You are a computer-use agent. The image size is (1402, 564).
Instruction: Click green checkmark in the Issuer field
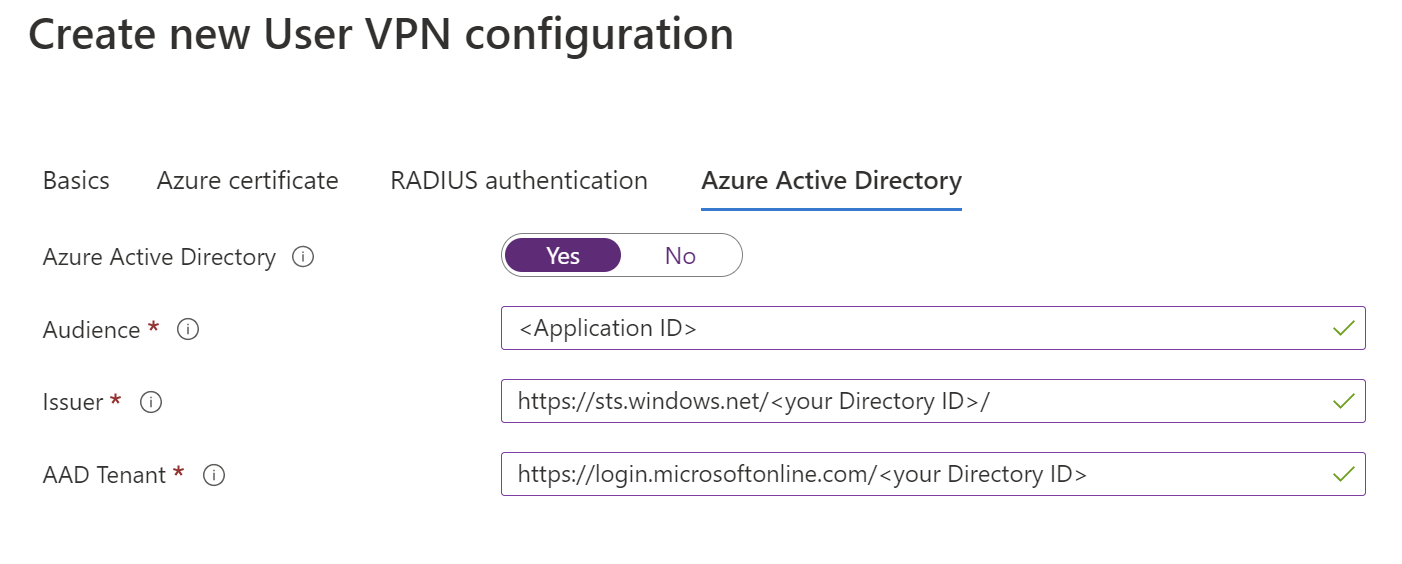pyautogui.click(x=1344, y=401)
